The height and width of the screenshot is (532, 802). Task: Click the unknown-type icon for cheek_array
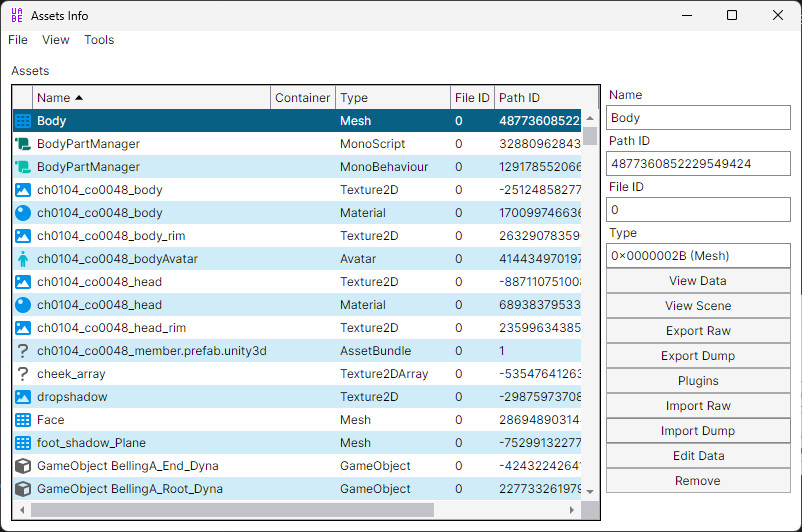(23, 374)
